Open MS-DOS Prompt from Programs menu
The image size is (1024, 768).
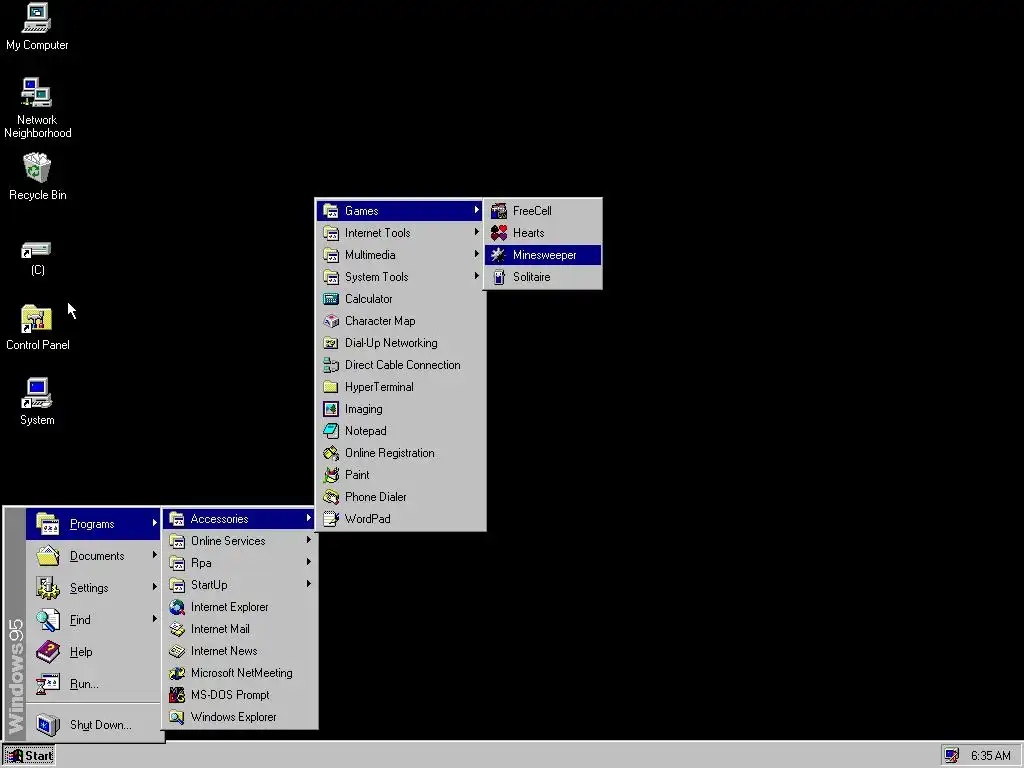coord(240,695)
